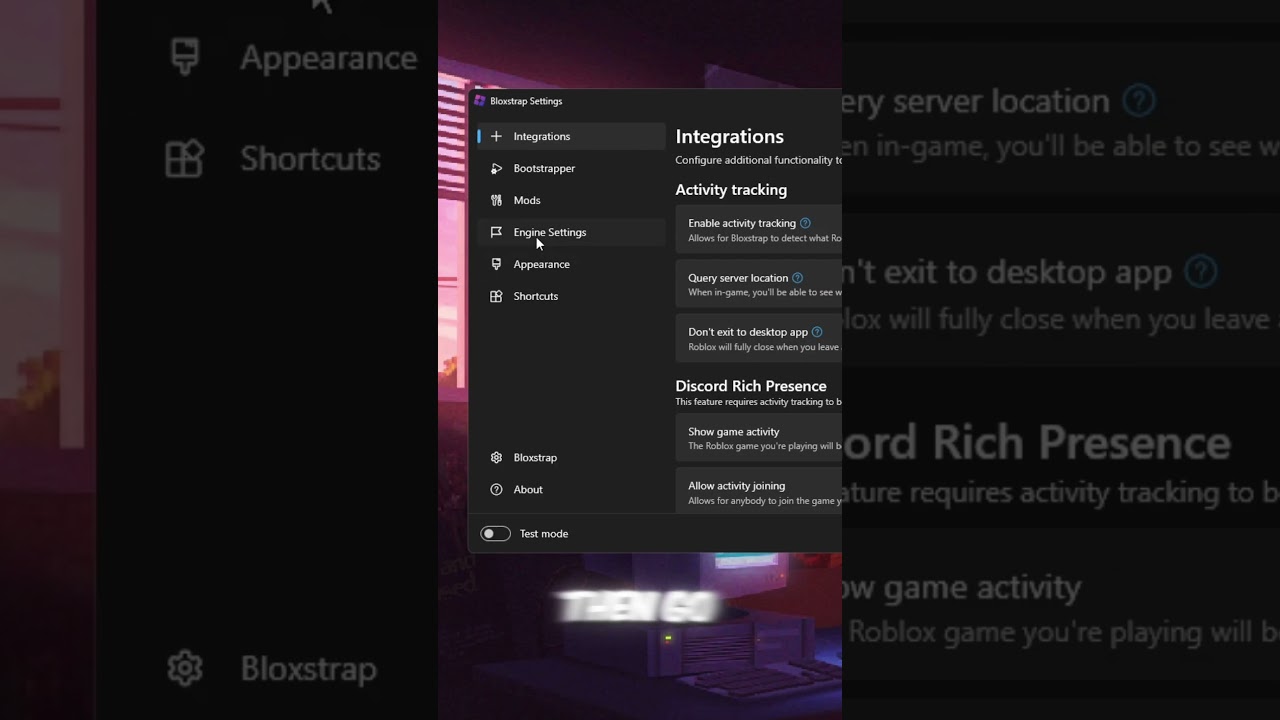This screenshot has height=720, width=1280.
Task: Click the Allow activity joining option card
Action: point(759,490)
